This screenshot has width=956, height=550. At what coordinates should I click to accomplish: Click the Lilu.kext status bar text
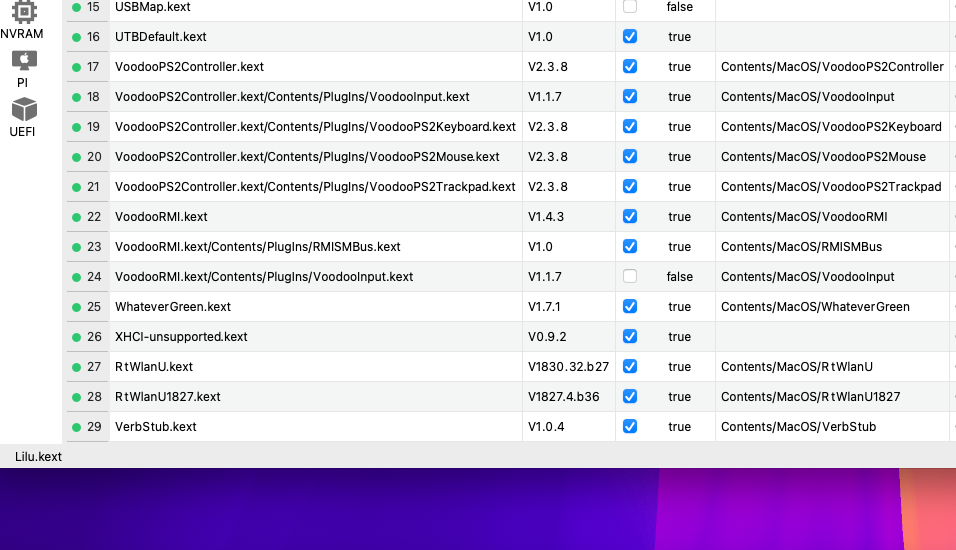(x=38, y=457)
